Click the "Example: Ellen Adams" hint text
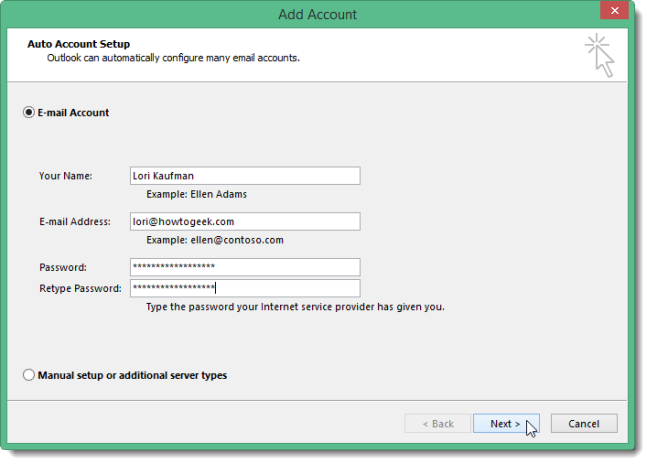Viewport: 650px width, 465px height. click(196, 194)
